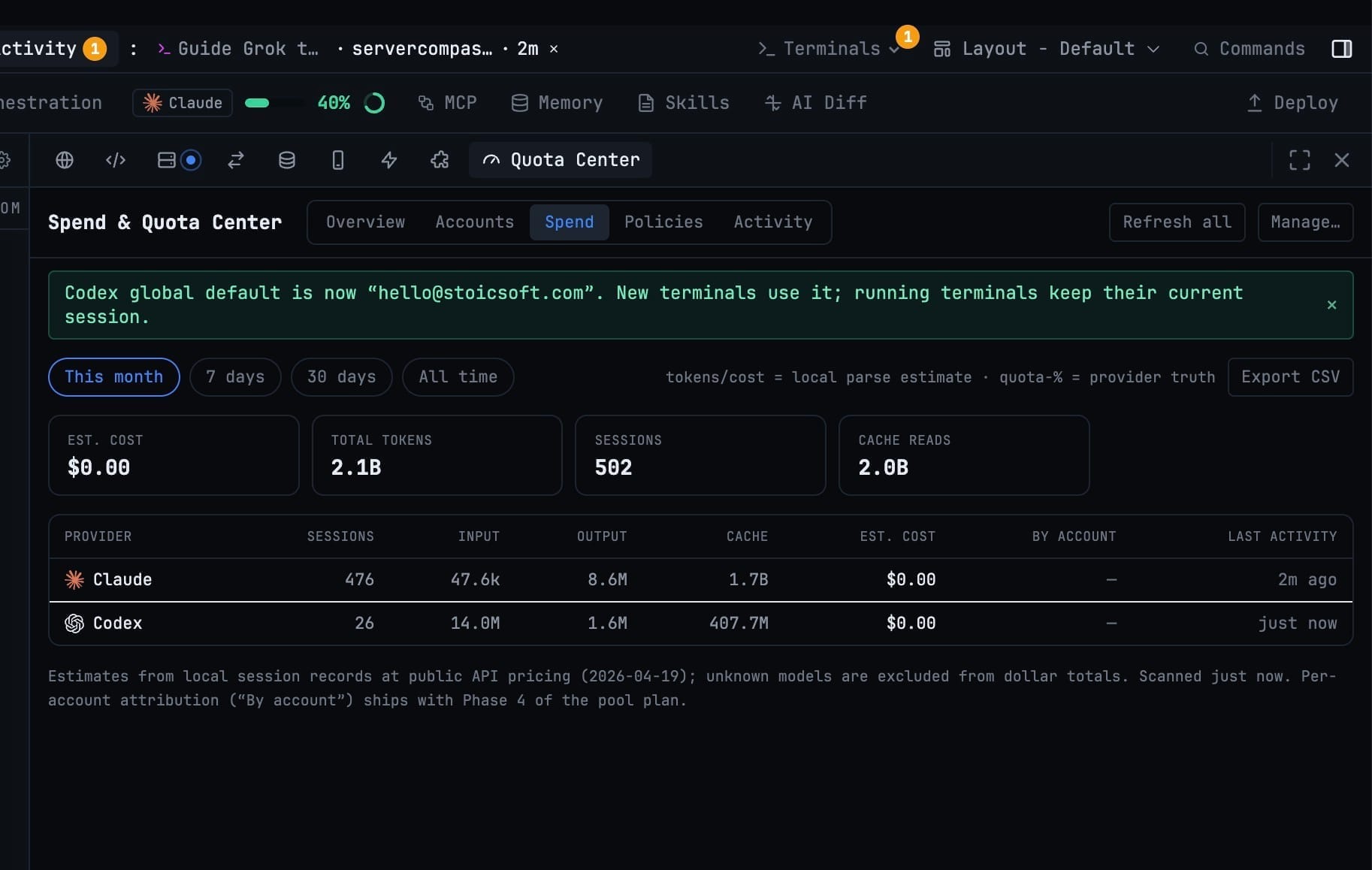Click the Claude provider row name
Viewport: 1372px width, 870px height.
(122, 579)
